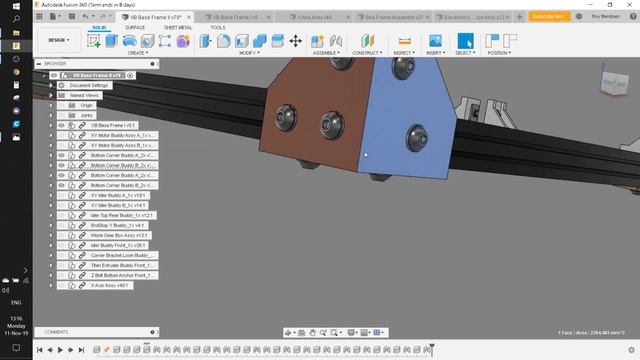Click the Capture Position icon
The width and height of the screenshot is (640, 360).
pos(492,41)
